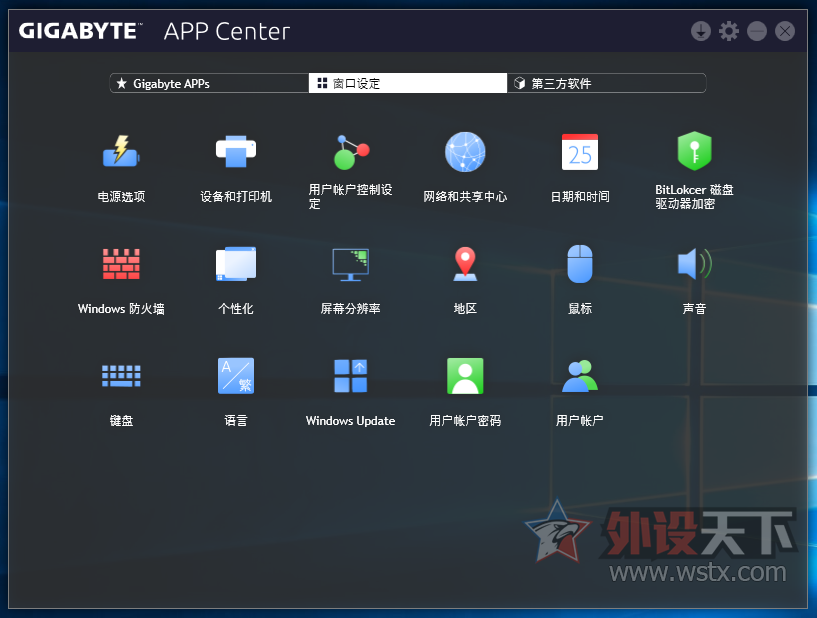Select the 窗口设定 tab
The width and height of the screenshot is (817, 618).
pyautogui.click(x=408, y=83)
